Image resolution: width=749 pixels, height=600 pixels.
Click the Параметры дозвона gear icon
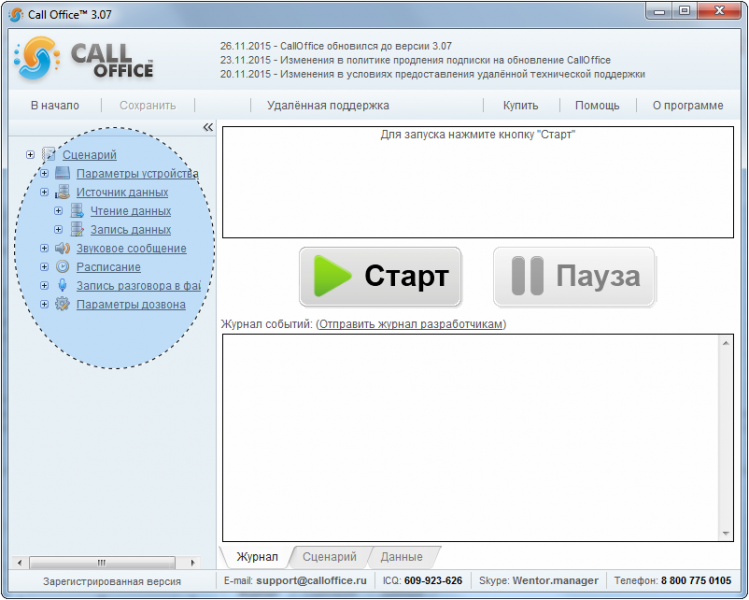point(63,304)
